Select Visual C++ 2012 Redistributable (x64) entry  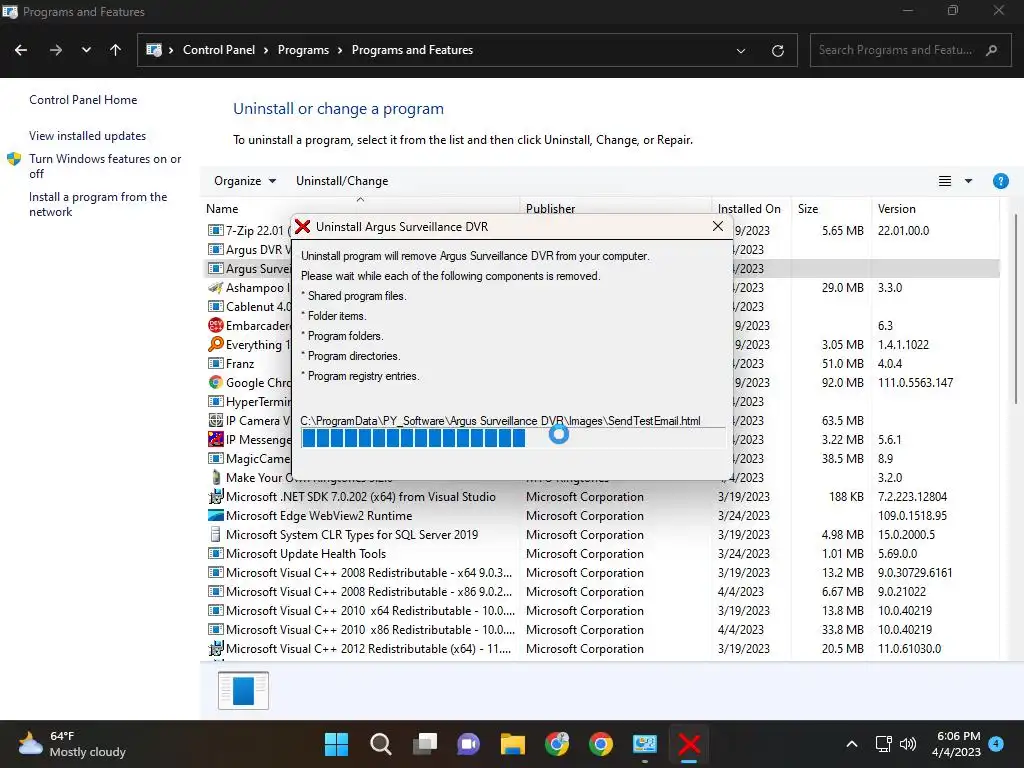368,648
